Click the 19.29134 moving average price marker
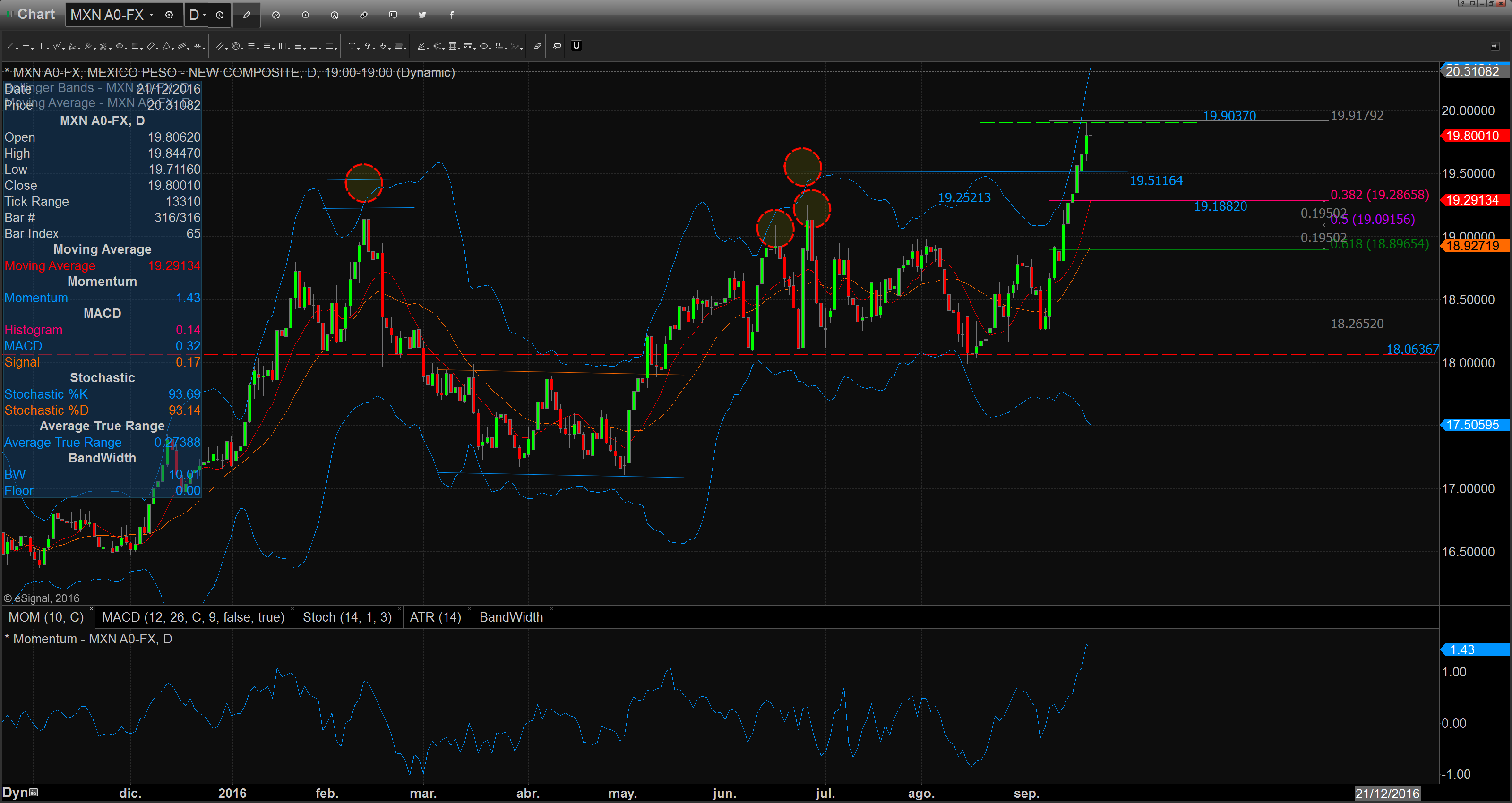 coord(1474,200)
